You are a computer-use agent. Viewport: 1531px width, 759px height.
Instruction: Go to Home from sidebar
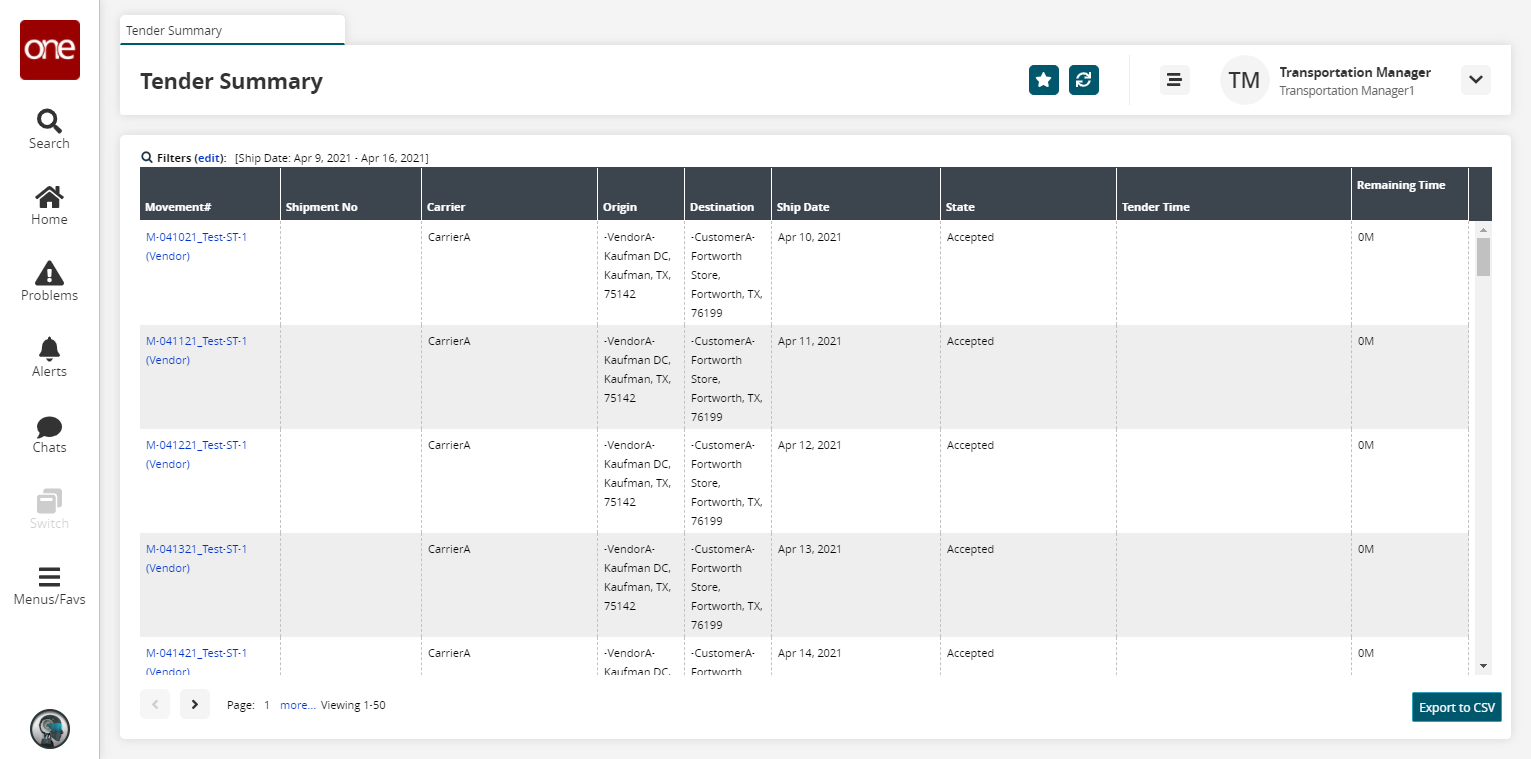point(49,205)
